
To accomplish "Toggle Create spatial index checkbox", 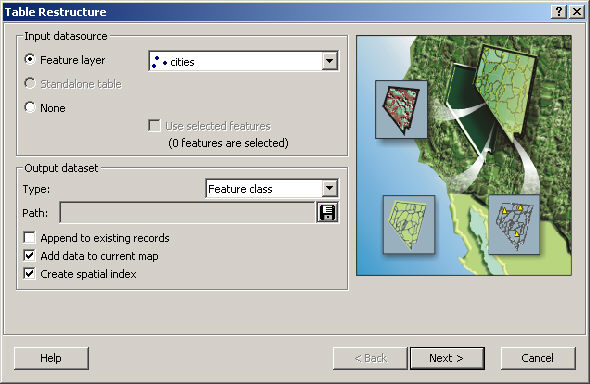I will point(29,274).
